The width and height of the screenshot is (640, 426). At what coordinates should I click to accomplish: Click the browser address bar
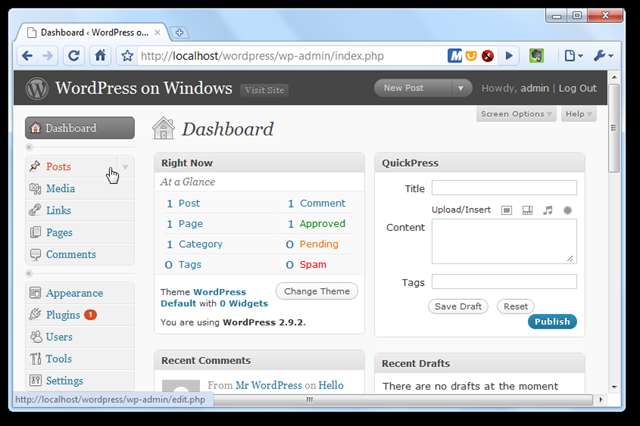tap(291, 55)
